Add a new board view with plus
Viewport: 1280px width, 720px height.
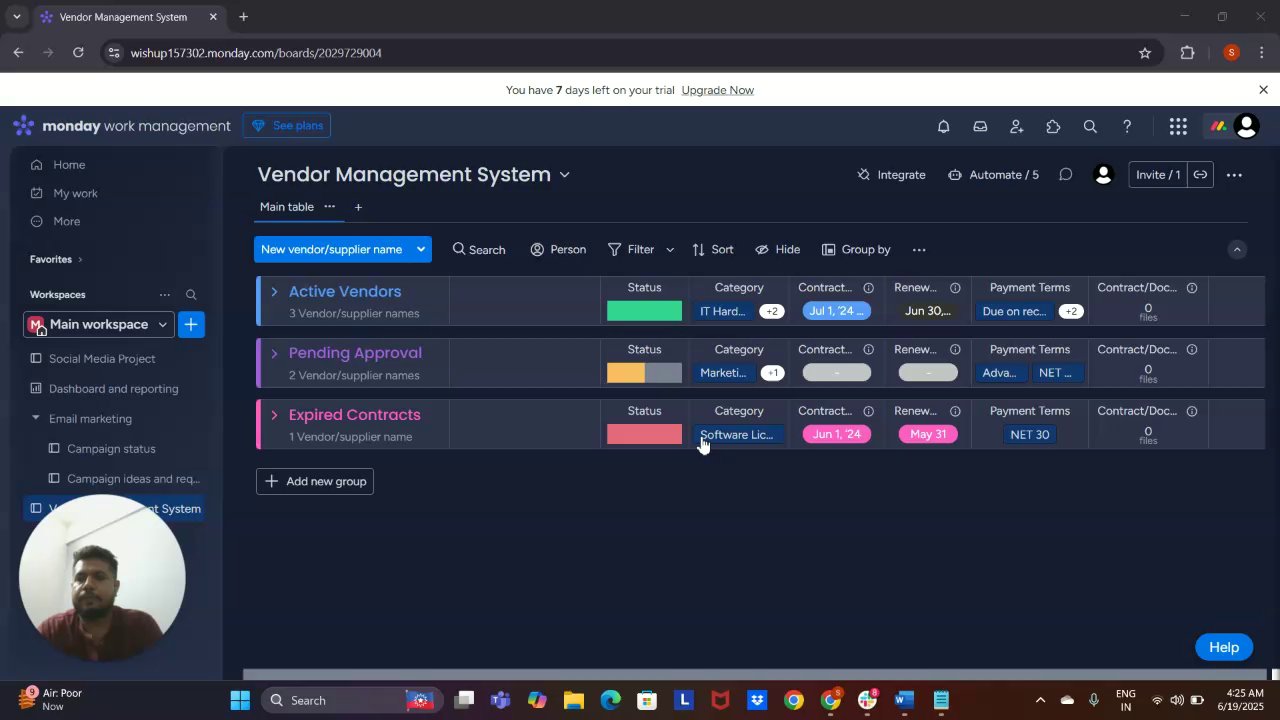coord(358,207)
